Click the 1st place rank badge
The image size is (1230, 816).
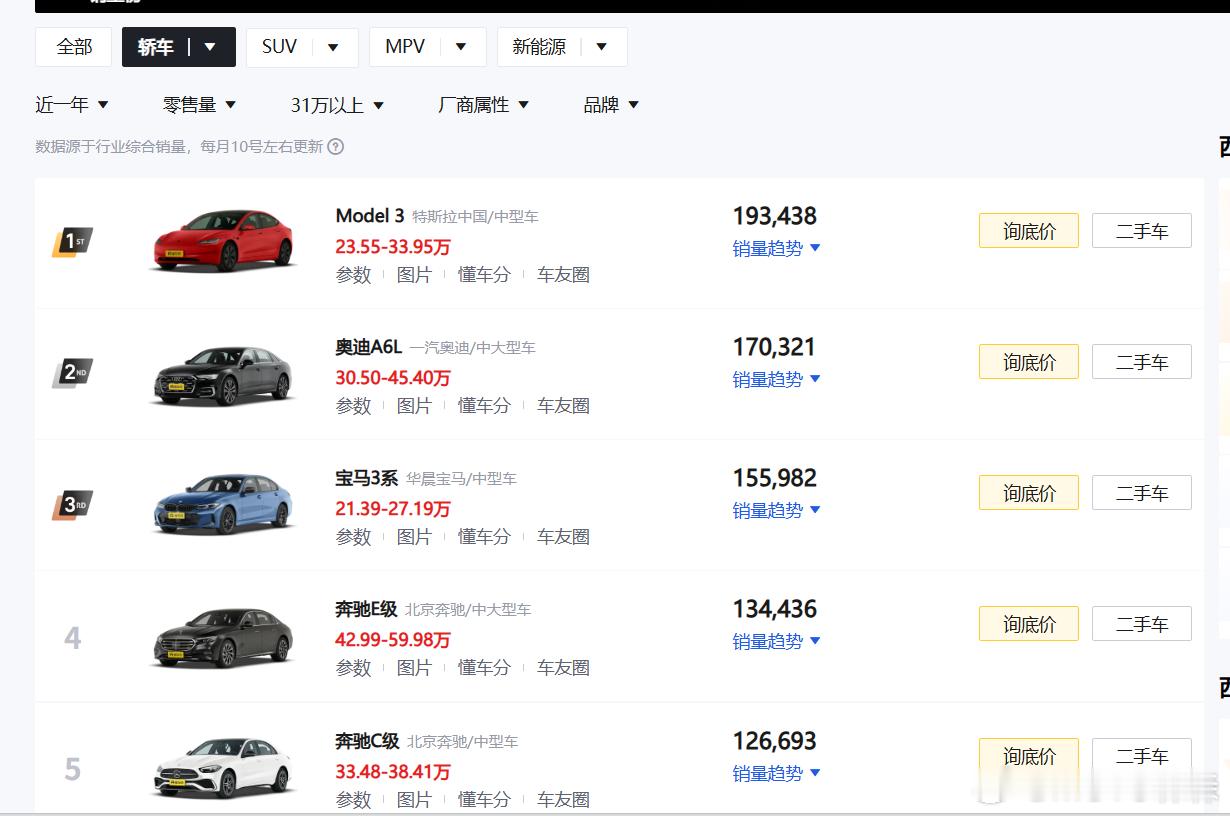72,242
